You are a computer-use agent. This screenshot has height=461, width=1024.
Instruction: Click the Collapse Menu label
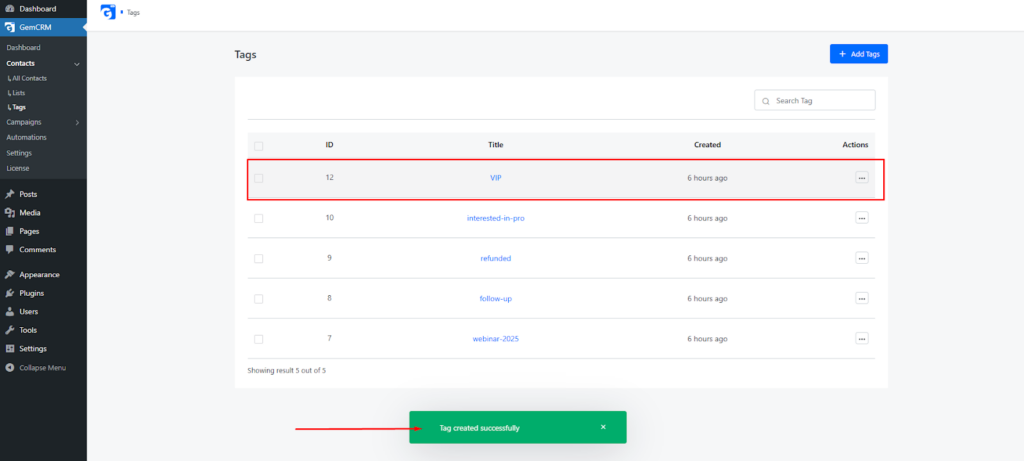[x=42, y=368]
